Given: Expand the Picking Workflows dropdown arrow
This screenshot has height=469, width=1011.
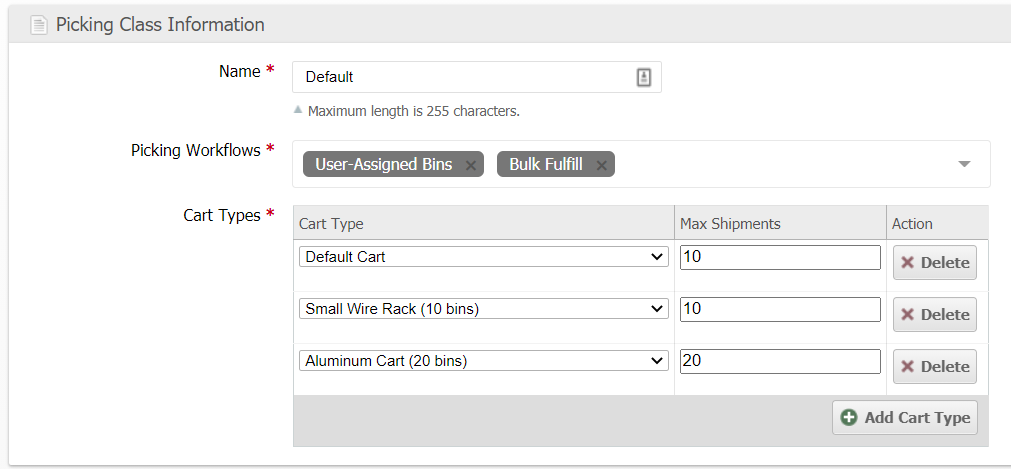Looking at the screenshot, I should 964,164.
